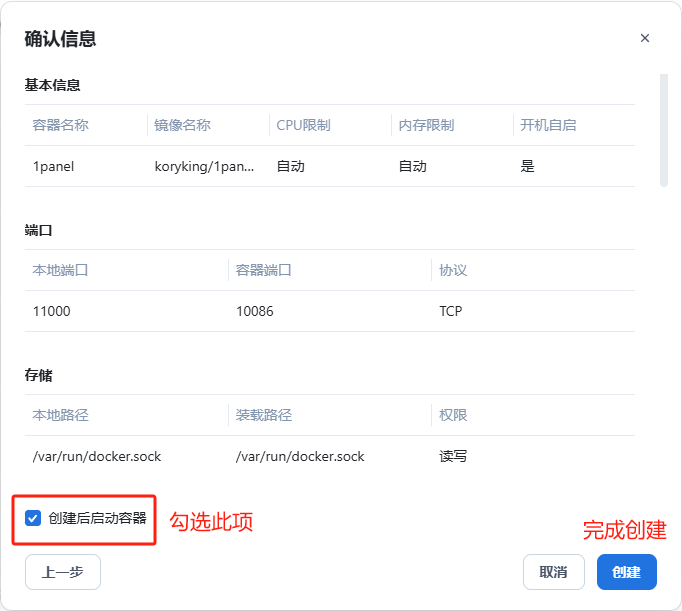The width and height of the screenshot is (682, 611).
Task: Click the koryking/1pan... image name cell
Action: pos(204,166)
